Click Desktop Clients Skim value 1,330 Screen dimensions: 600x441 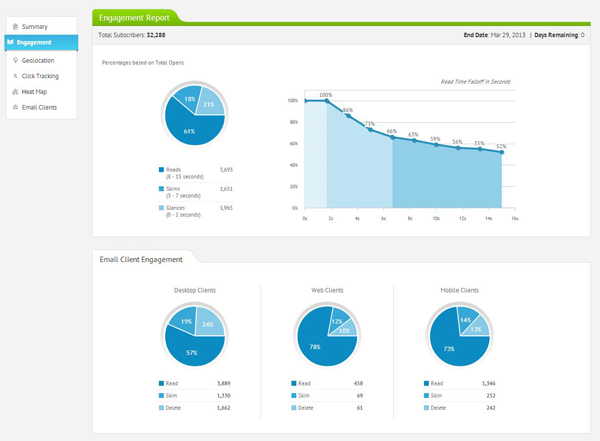[223, 395]
